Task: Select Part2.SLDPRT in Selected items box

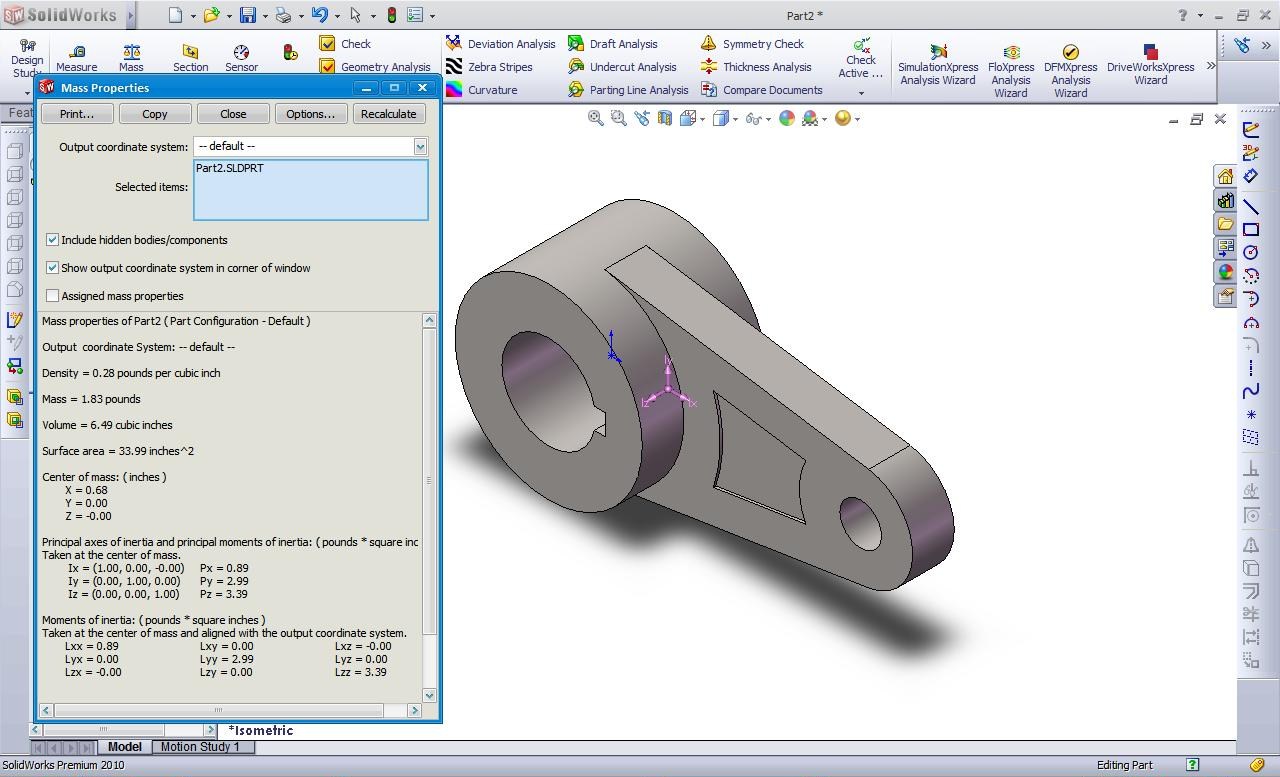Action: (230, 168)
